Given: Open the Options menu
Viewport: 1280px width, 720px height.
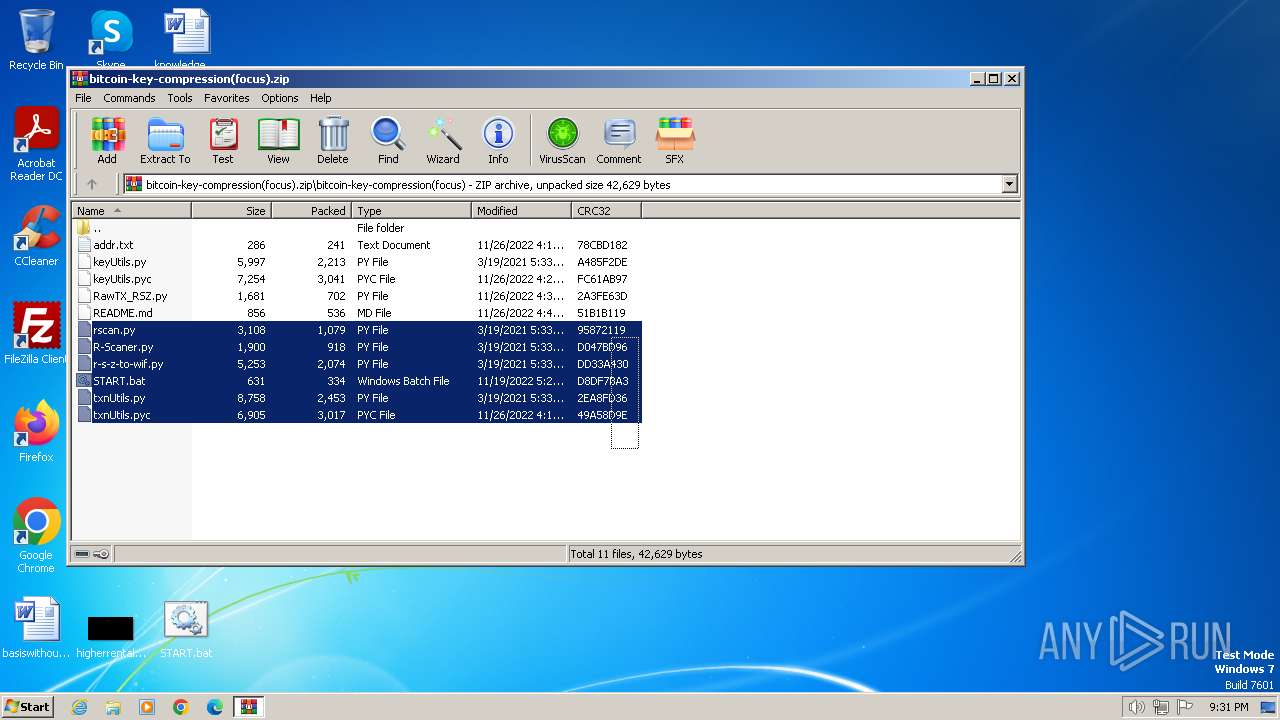Looking at the screenshot, I should 280,98.
